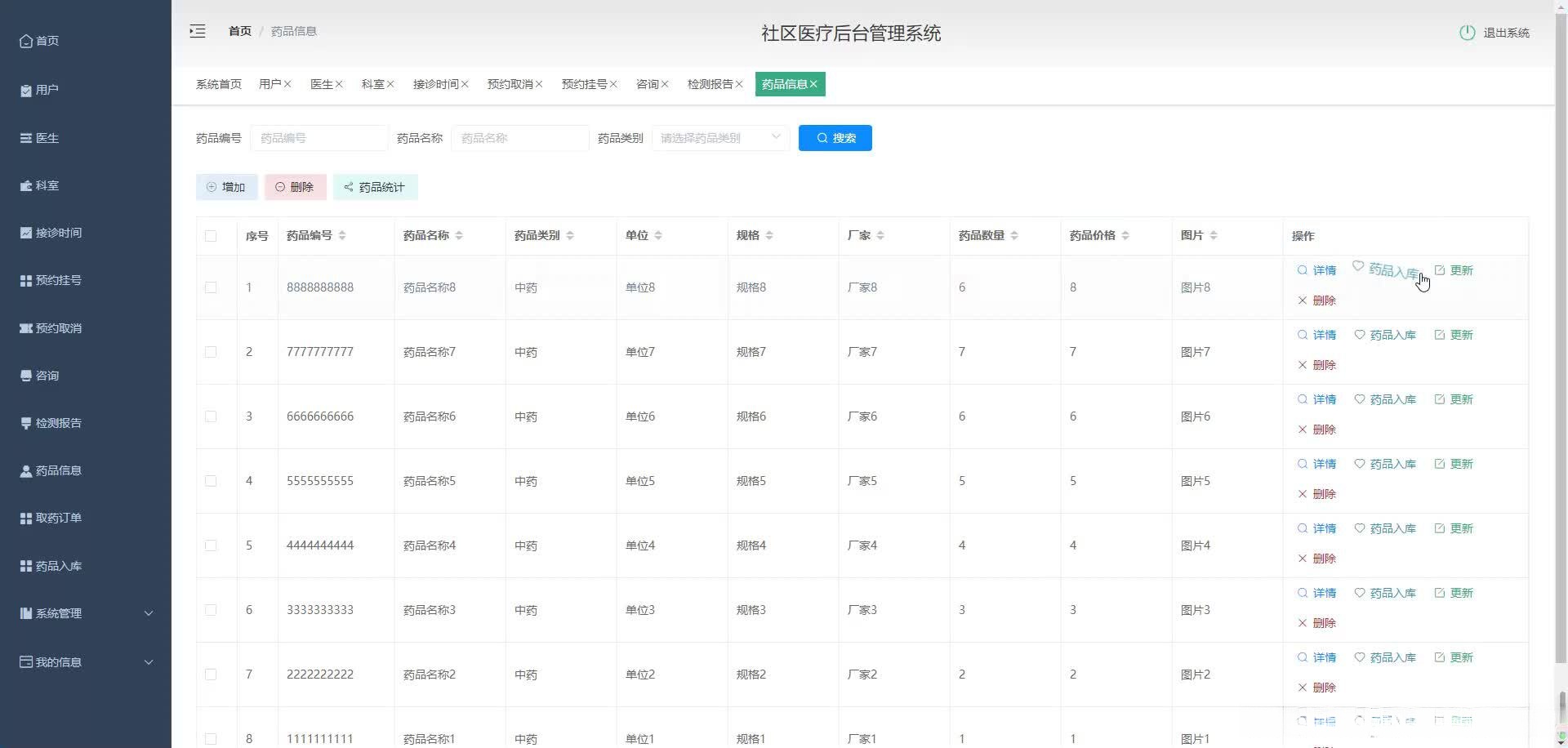The width and height of the screenshot is (1568, 748).
Task: Check the checkbox for 药品名称8 row
Action: tap(212, 287)
